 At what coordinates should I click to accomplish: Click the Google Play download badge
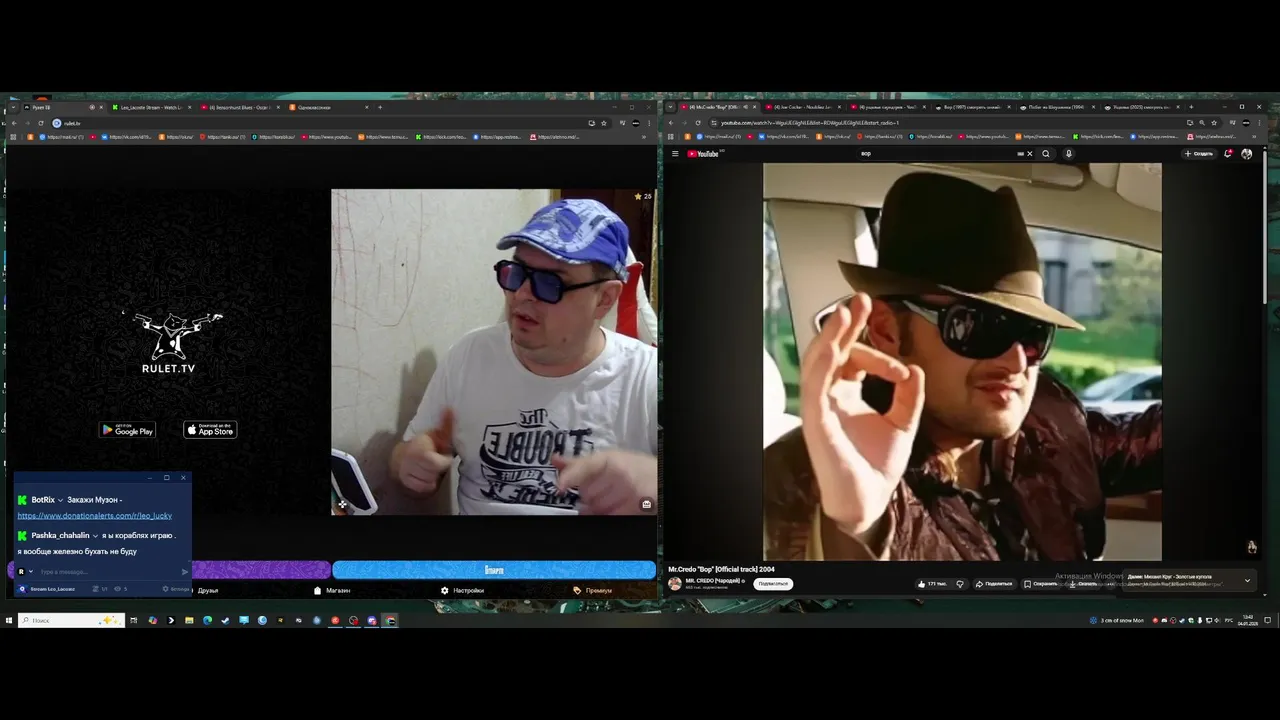(128, 430)
